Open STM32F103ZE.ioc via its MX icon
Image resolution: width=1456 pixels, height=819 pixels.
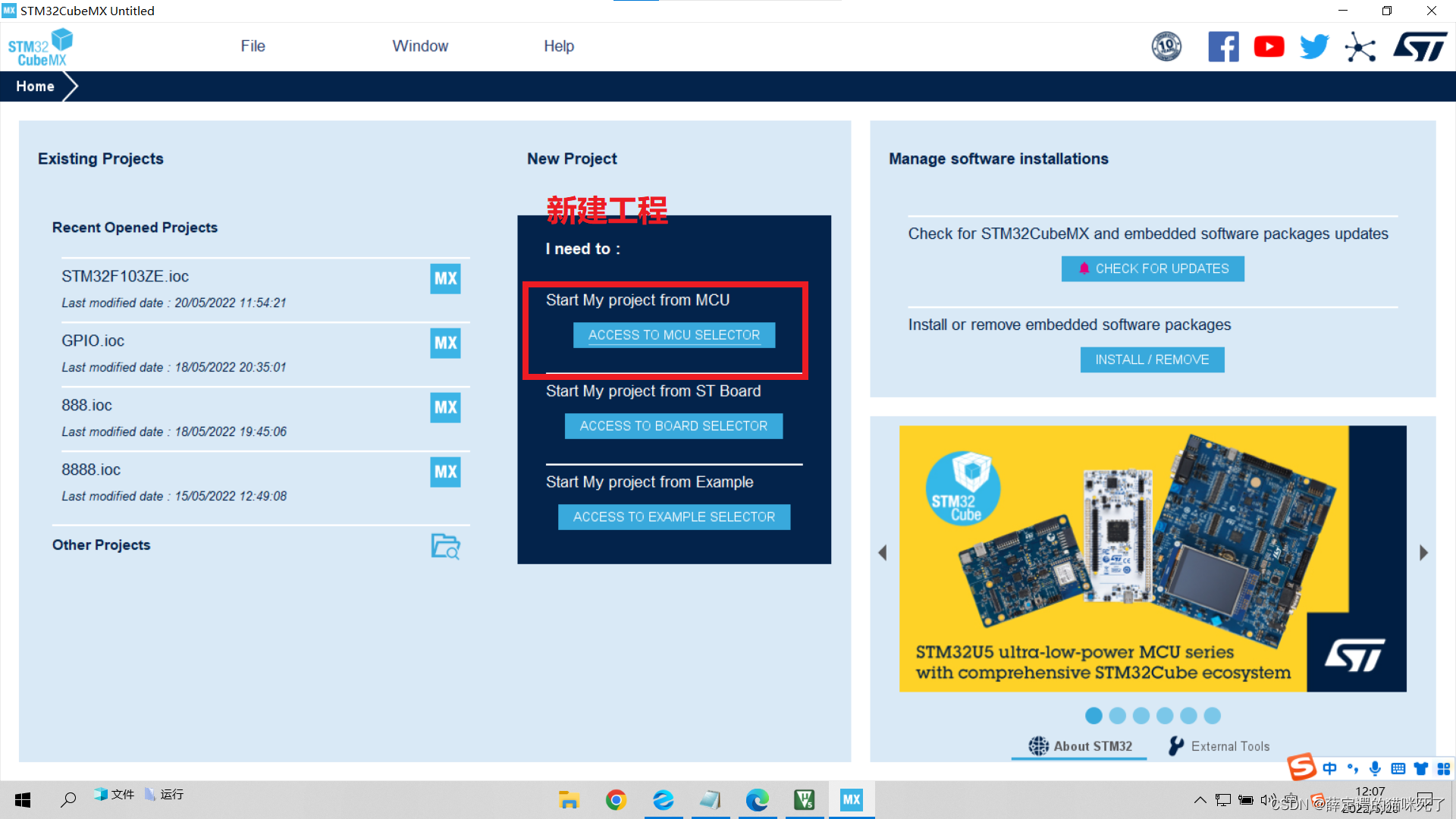pyautogui.click(x=445, y=278)
